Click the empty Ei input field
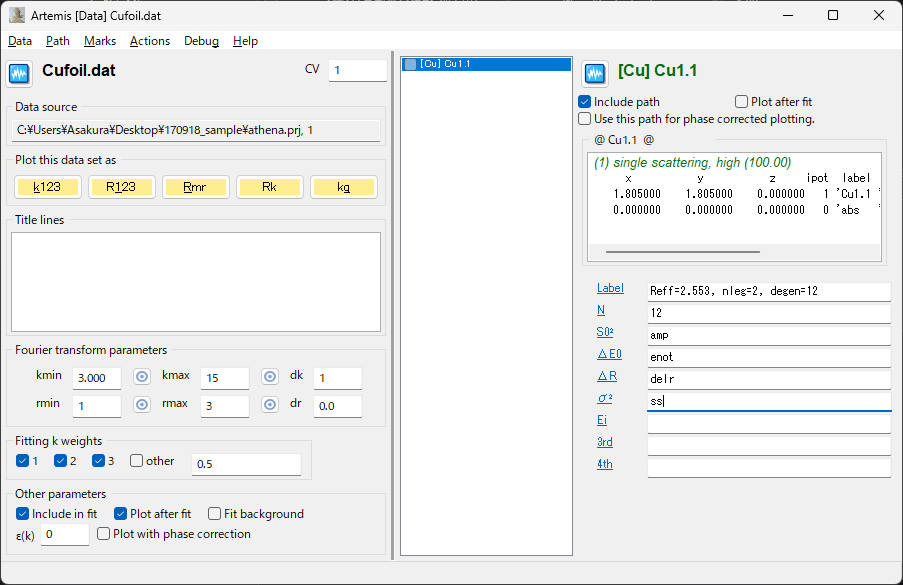Image resolution: width=903 pixels, height=585 pixels. pyautogui.click(x=769, y=423)
